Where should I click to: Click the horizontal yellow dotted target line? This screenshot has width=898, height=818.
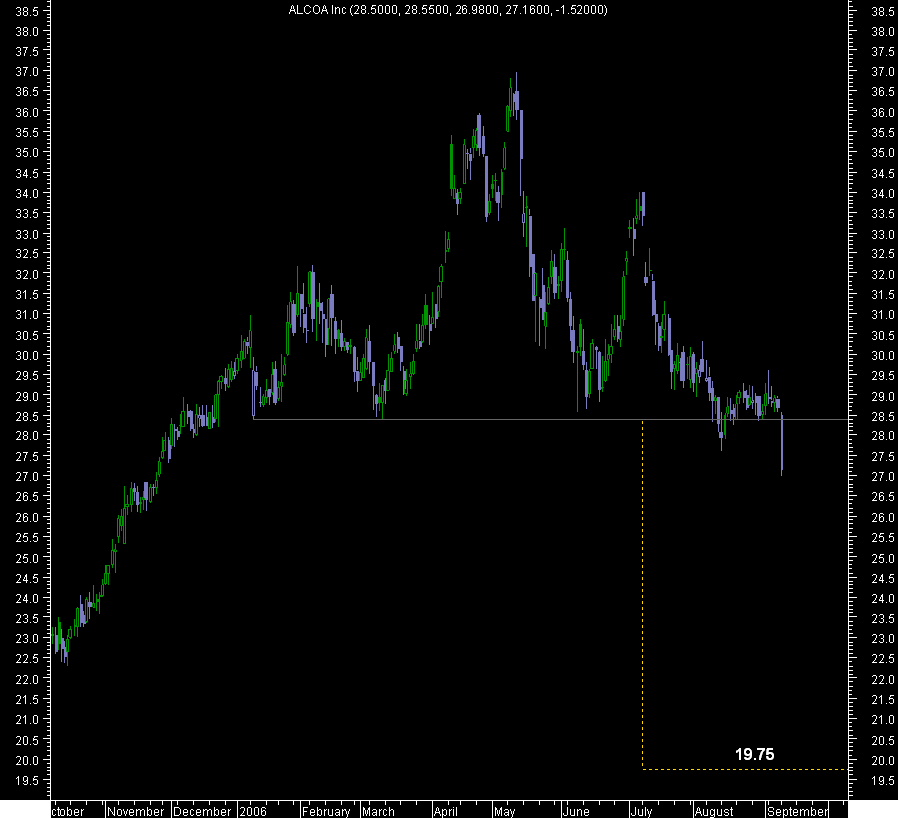[x=745, y=769]
